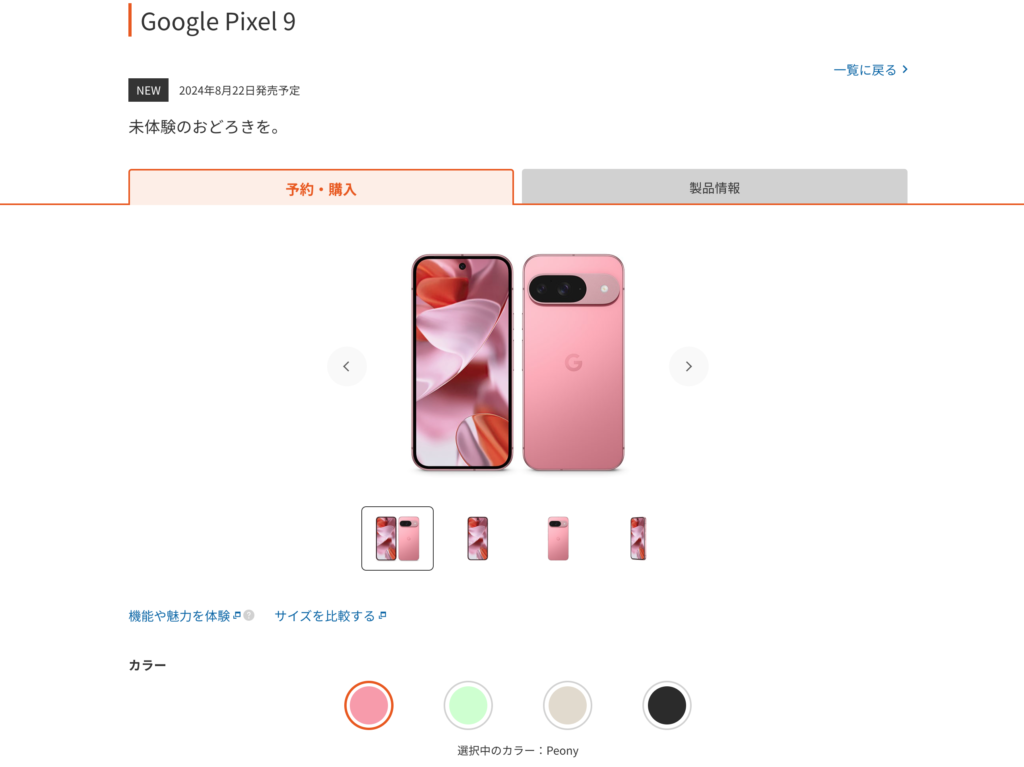Screen dimensions: 1024x767
Task: Open the 機能や魅力を体験 link
Action: 180,616
